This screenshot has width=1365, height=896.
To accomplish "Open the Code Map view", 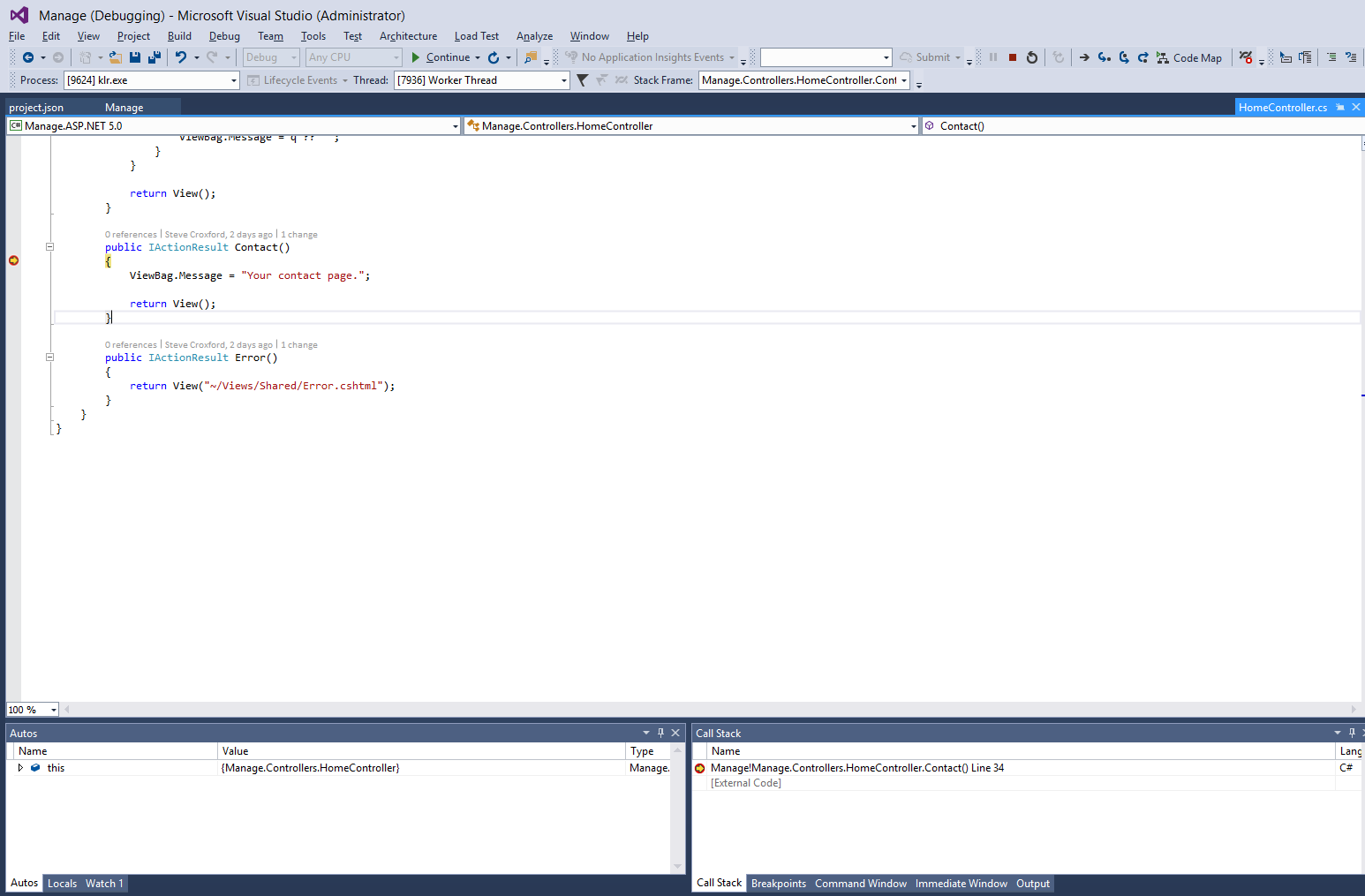I will pos(1189,57).
